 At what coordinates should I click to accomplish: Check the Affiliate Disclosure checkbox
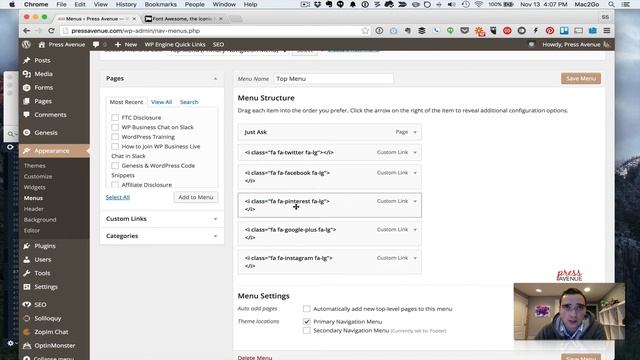pos(115,185)
